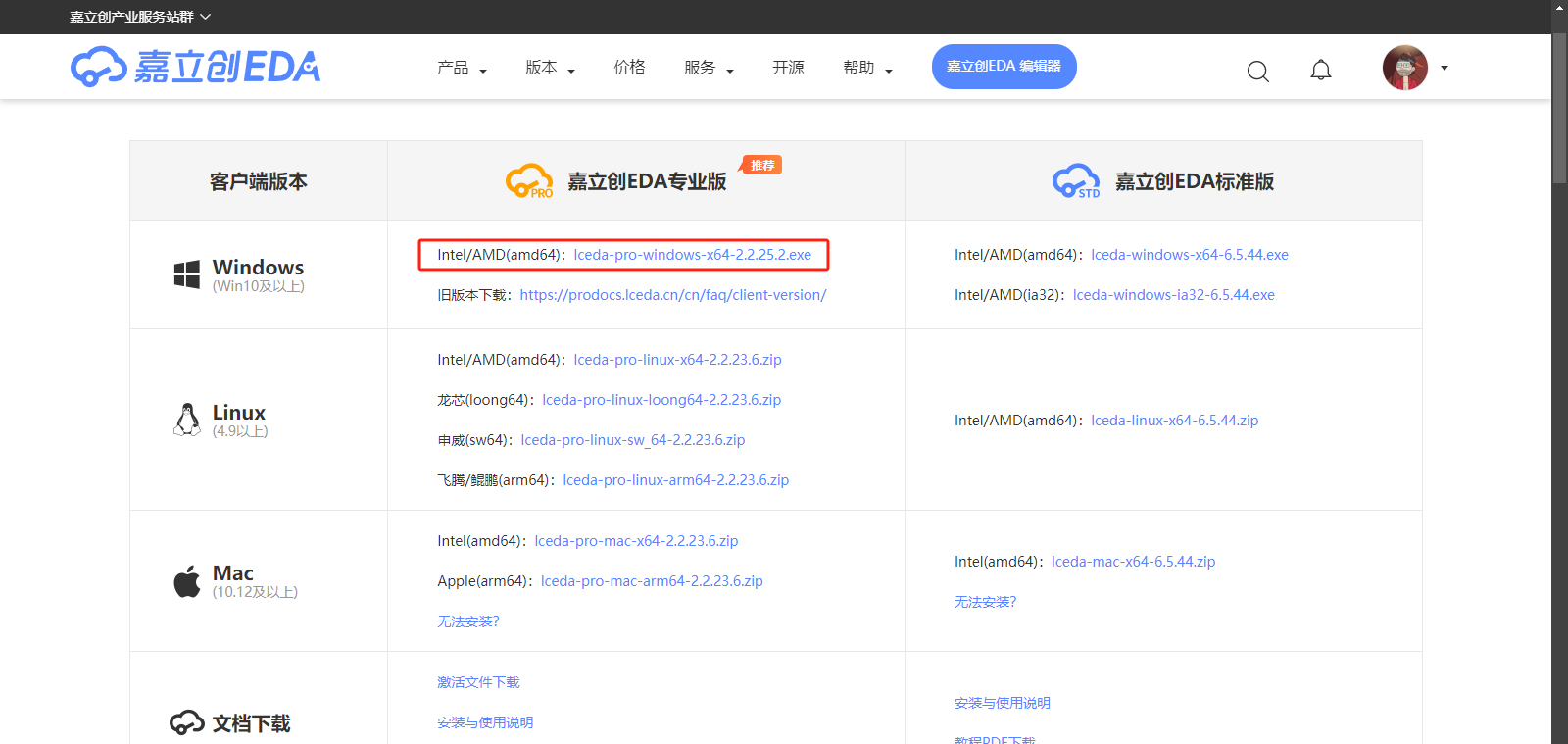
Task: Open the 版本 menu
Action: [550, 68]
